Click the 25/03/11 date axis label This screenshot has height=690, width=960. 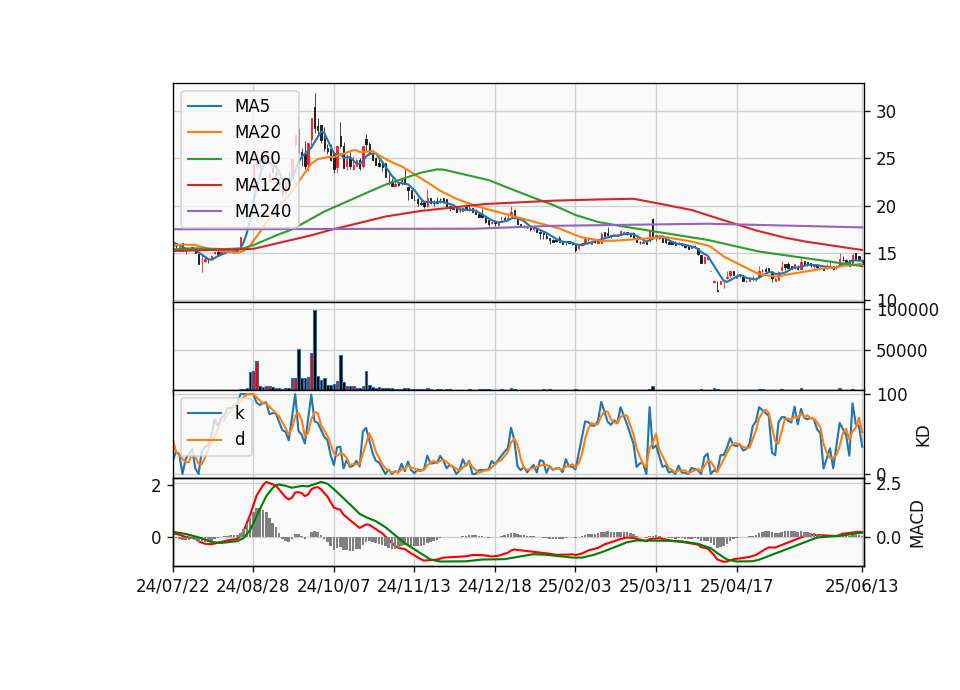pyautogui.click(x=656, y=586)
